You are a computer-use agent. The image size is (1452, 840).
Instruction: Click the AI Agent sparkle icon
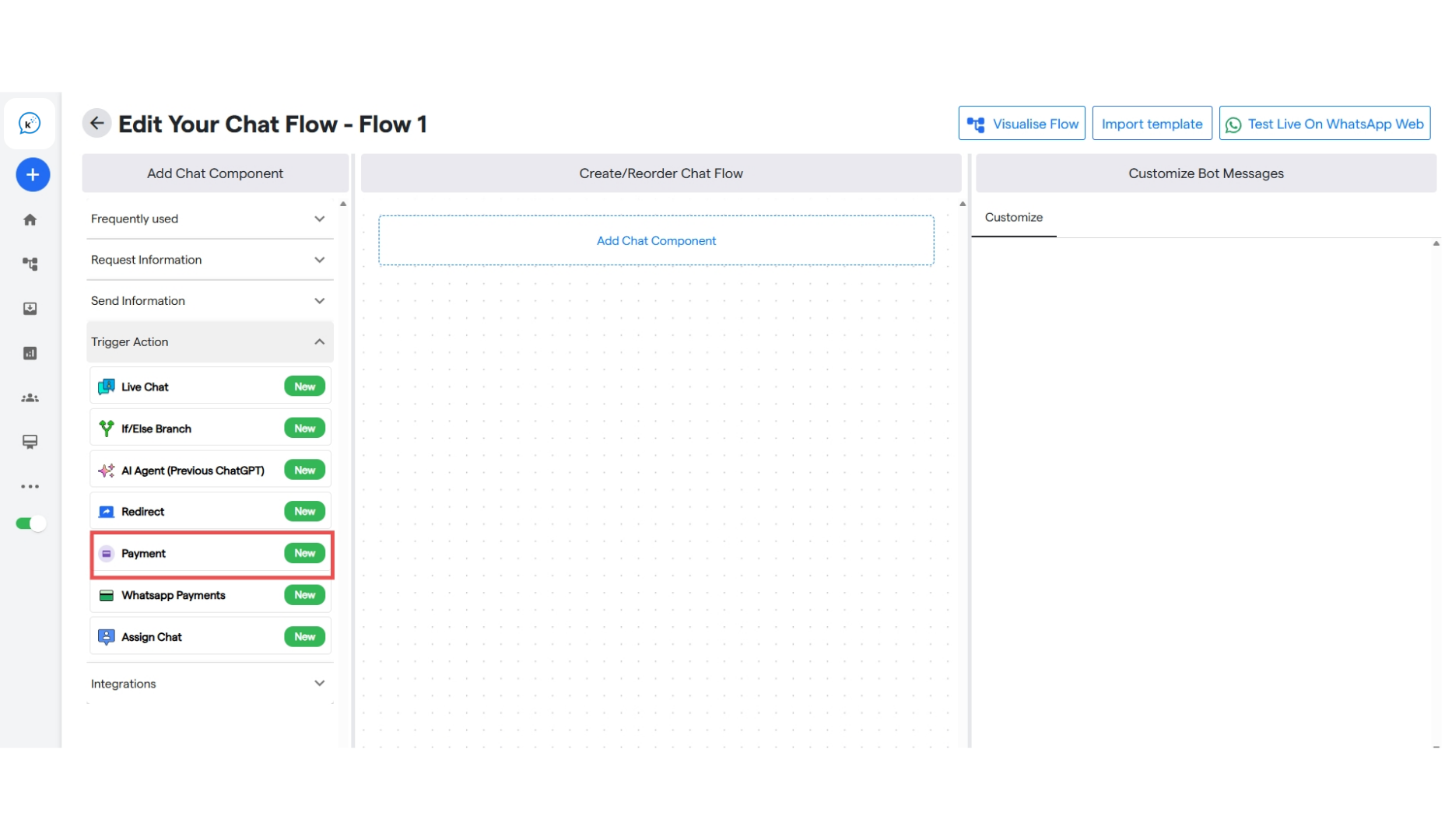107,471
